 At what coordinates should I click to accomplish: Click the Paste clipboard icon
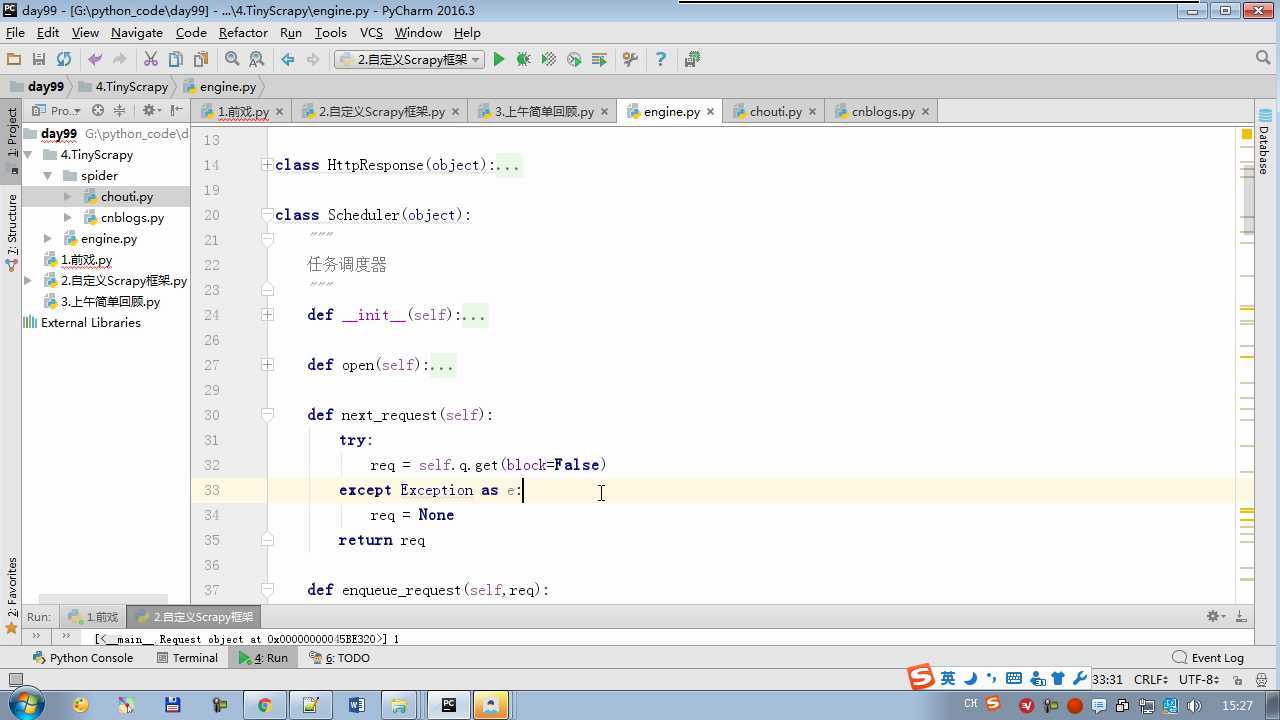click(201, 60)
